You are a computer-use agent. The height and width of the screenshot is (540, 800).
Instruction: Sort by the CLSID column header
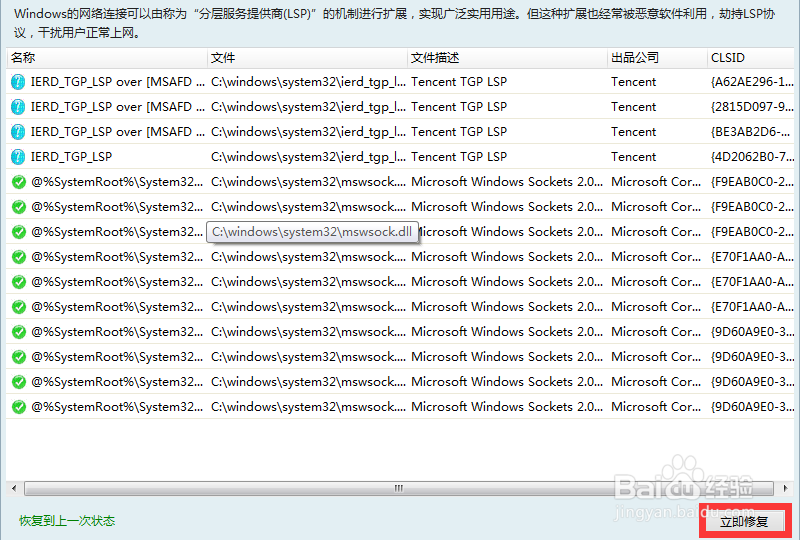(x=751, y=58)
